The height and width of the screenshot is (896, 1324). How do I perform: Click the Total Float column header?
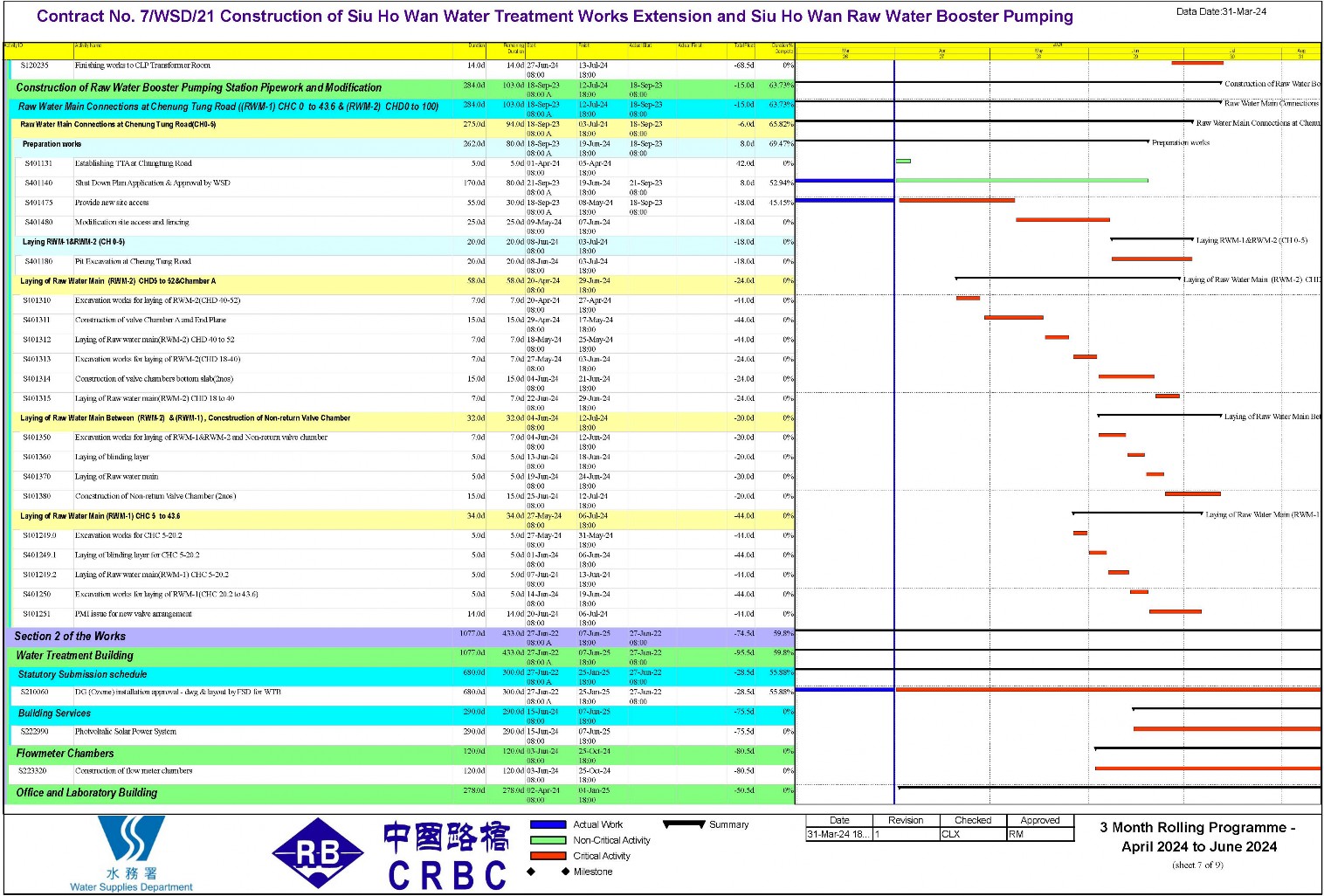tap(743, 45)
